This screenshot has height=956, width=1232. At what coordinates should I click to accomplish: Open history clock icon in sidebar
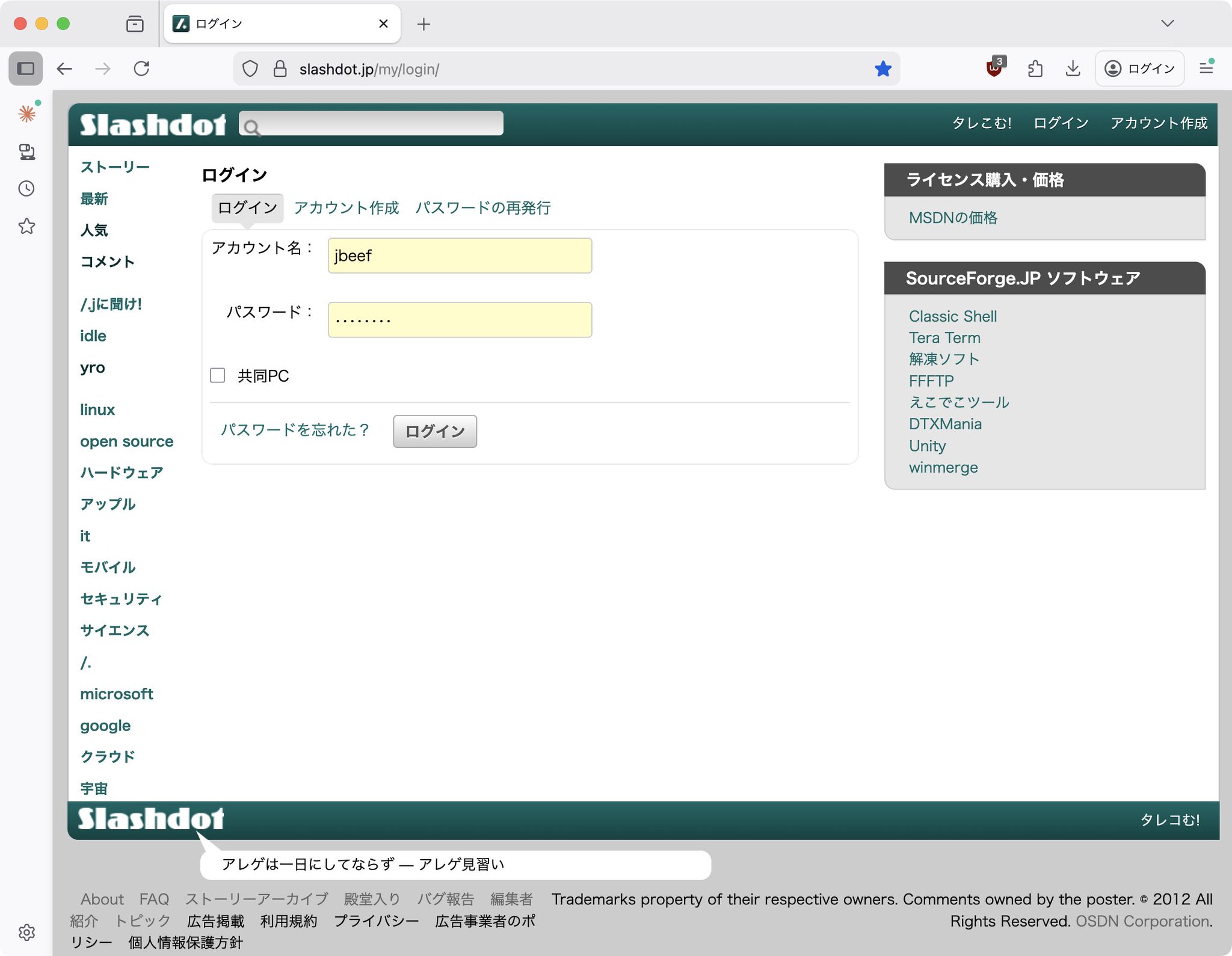pyautogui.click(x=26, y=189)
